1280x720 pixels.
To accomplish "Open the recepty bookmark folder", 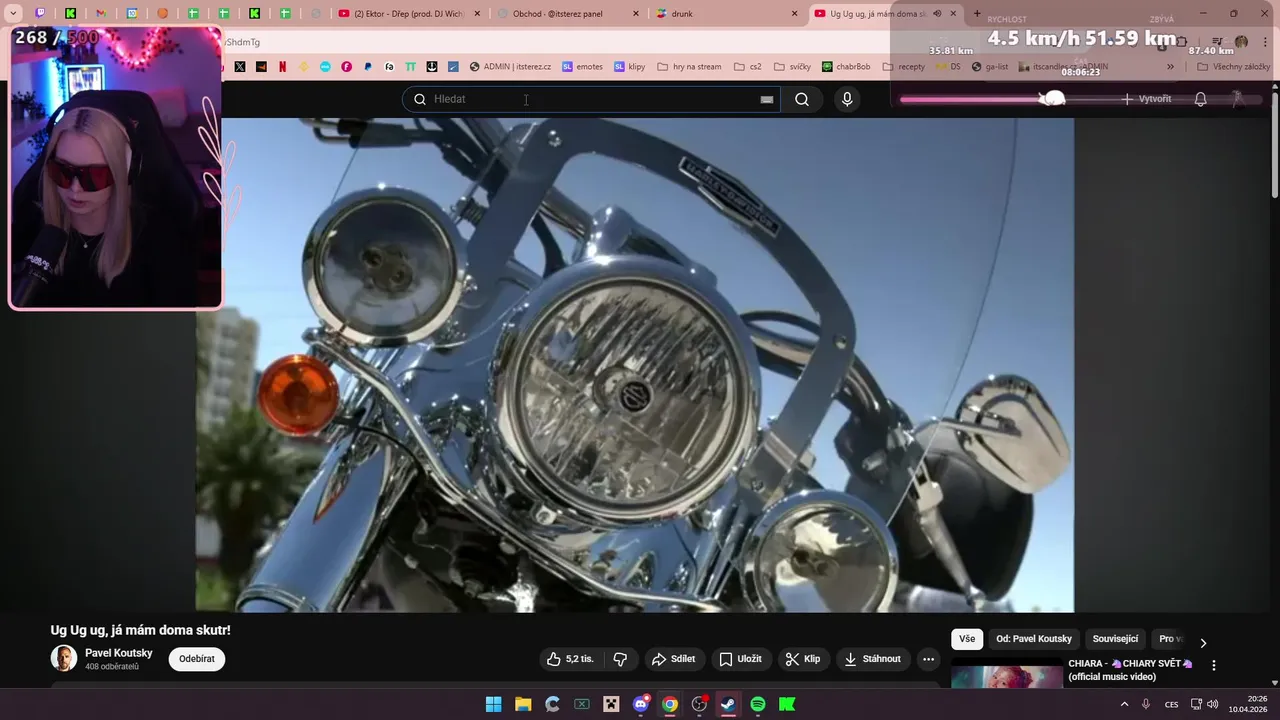I will [904, 67].
